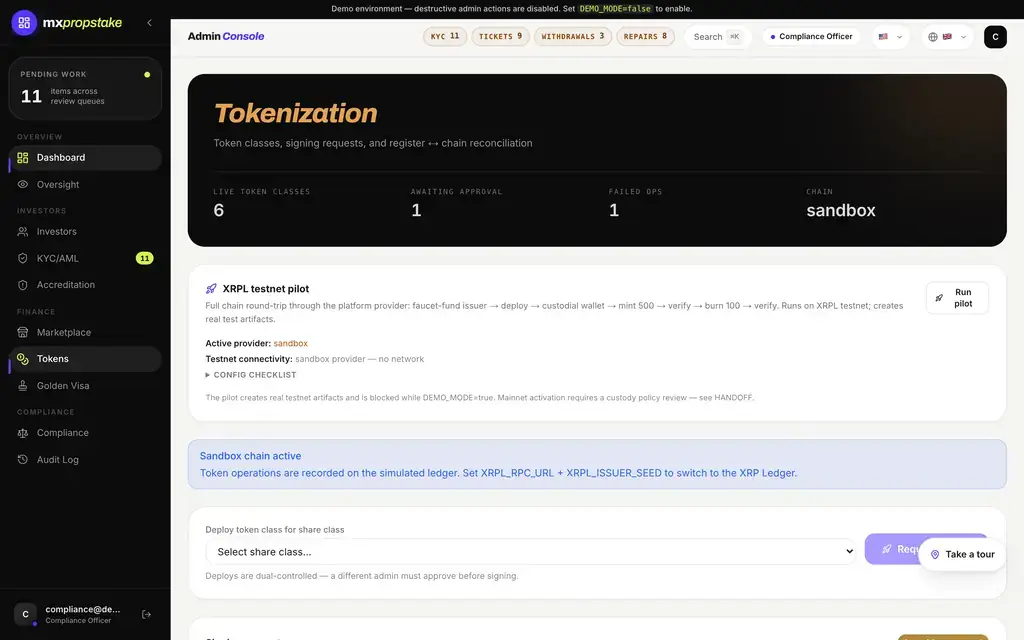Screen dimensions: 1024x640
Task: Open Dashboard in the sidebar
Action: (x=85, y=157)
